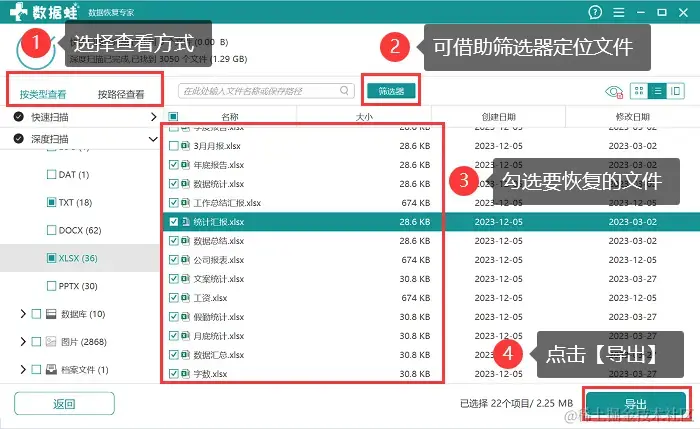Select the 月度统计.xlsx file name
Viewport: 700px width, 429px height.
coord(219,336)
